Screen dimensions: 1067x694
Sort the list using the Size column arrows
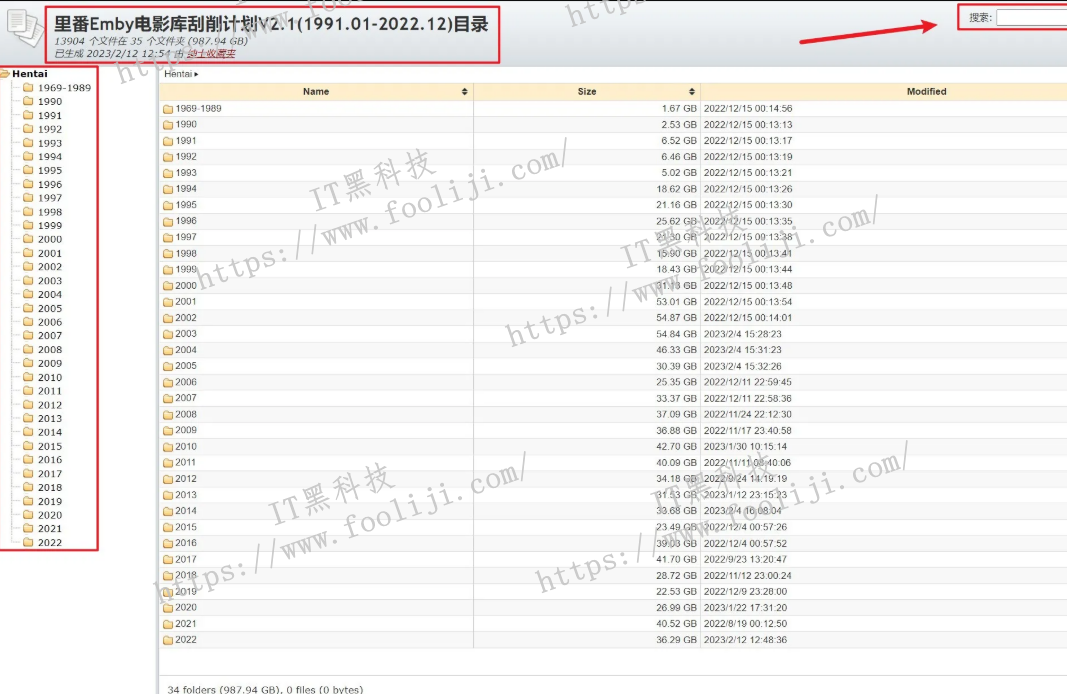pyautogui.click(x=692, y=92)
